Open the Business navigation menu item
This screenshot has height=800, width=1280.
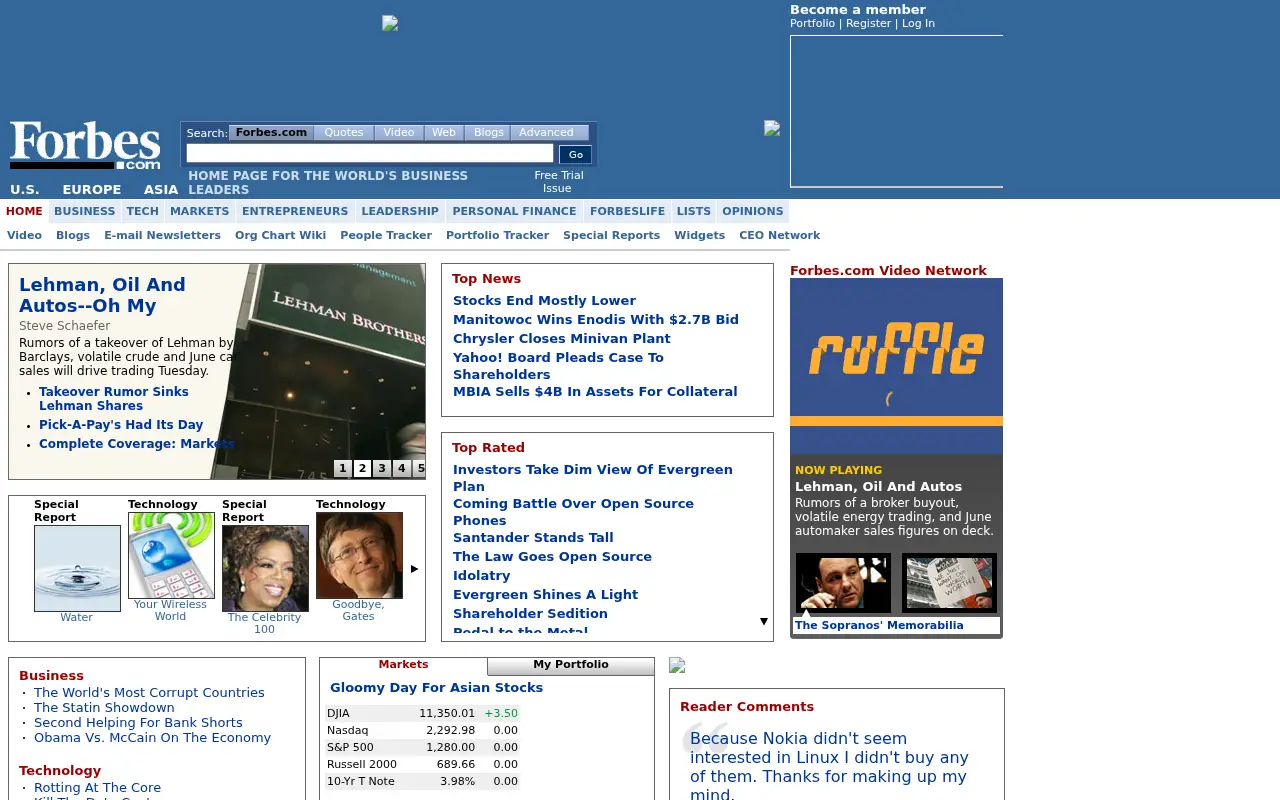tap(85, 211)
